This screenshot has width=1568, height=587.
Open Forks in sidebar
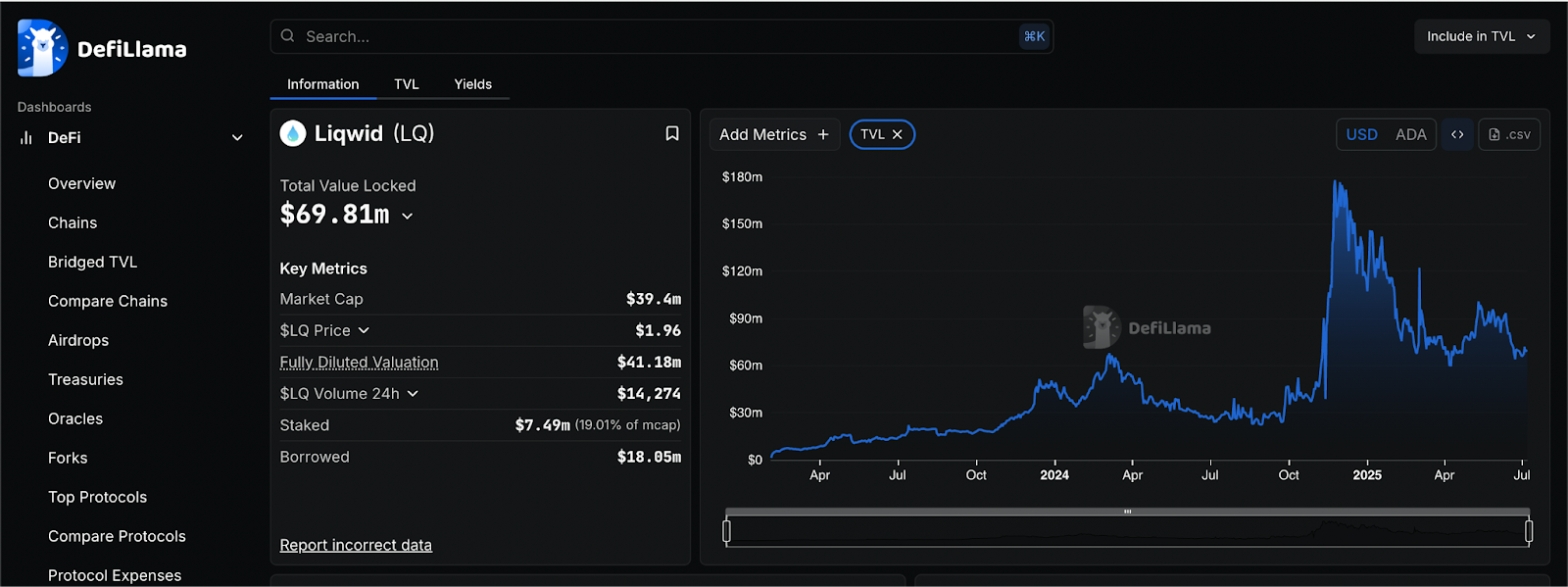pyautogui.click(x=68, y=458)
